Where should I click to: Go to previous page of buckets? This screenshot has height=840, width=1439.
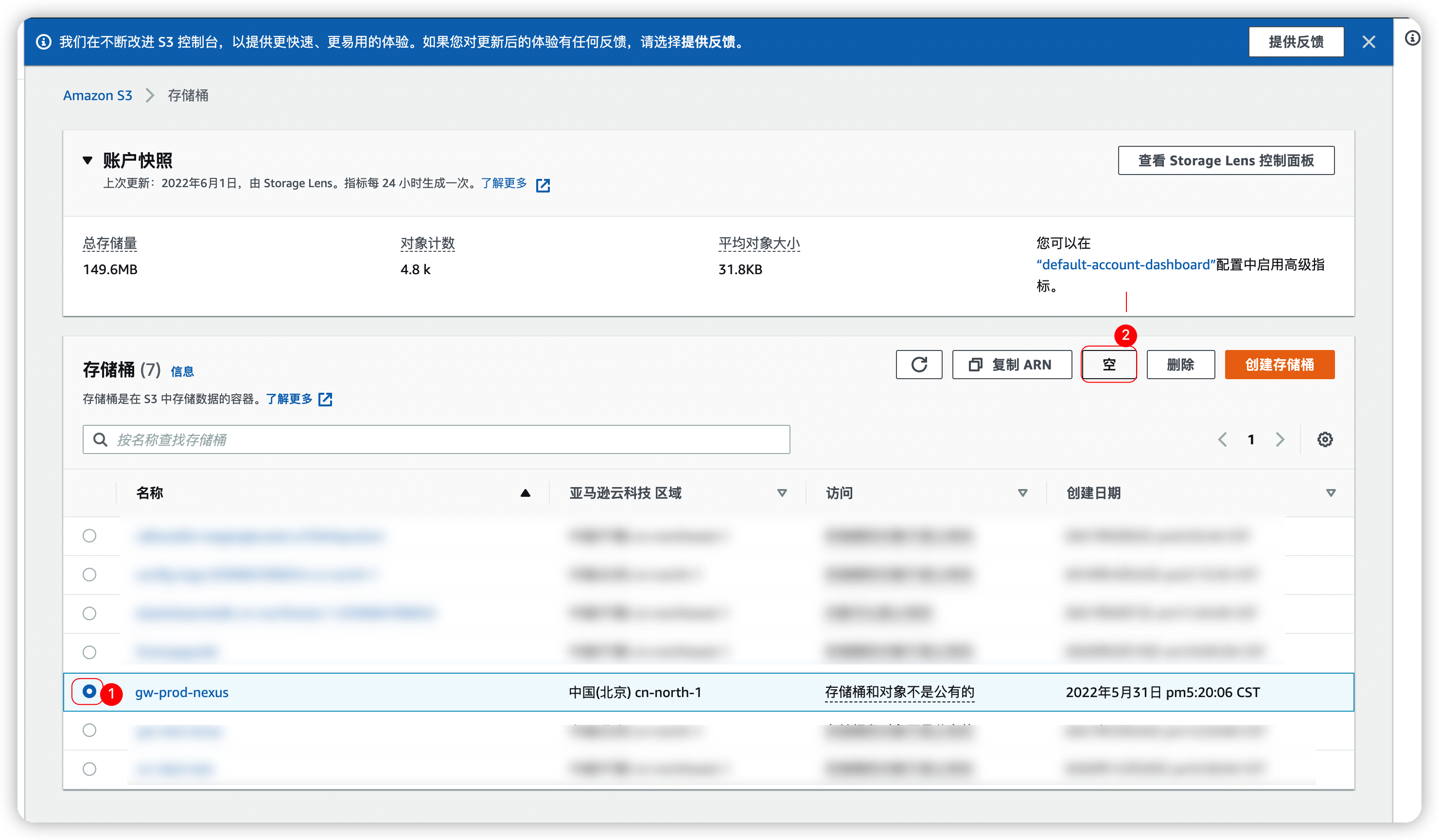point(1222,439)
